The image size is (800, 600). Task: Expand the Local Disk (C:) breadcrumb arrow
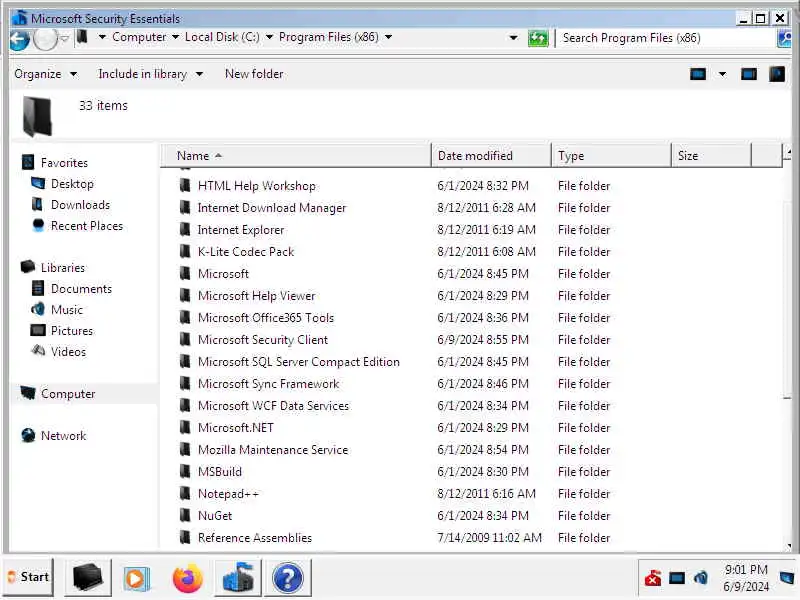[269, 37]
